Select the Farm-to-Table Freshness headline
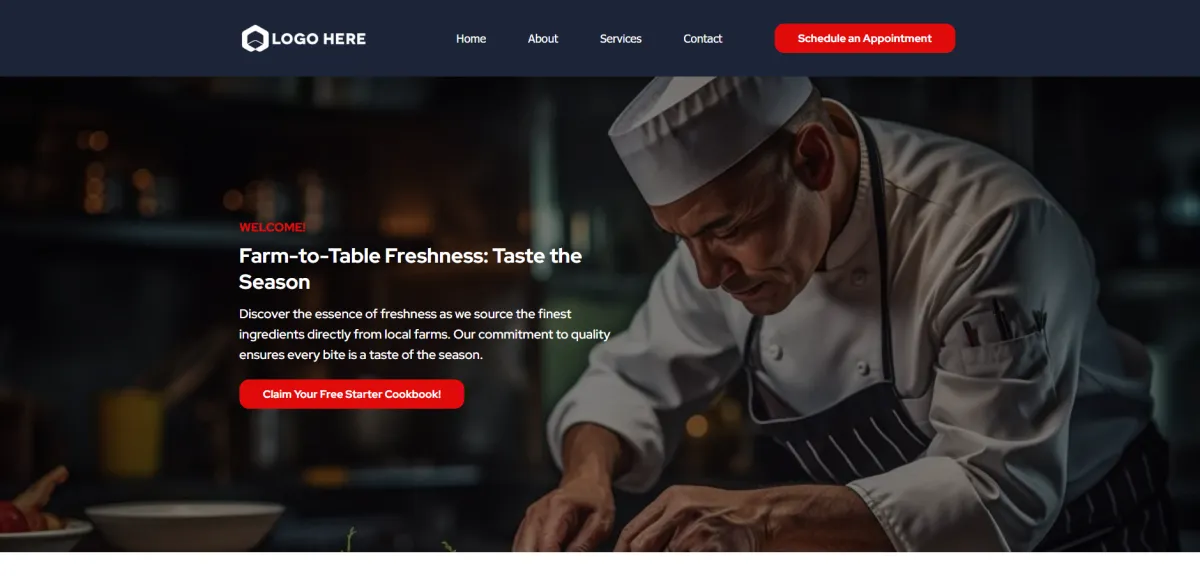This screenshot has height=586, width=1200. 410,269
